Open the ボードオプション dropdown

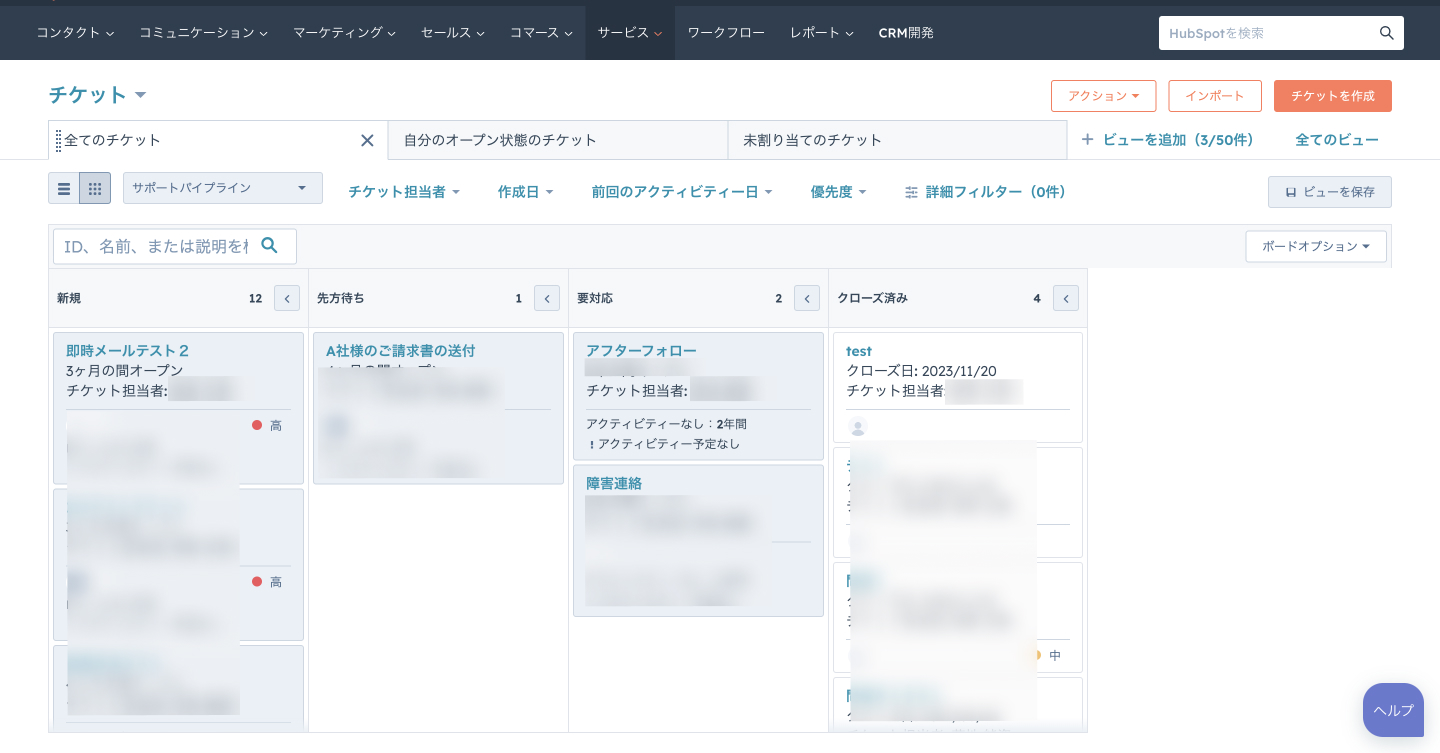pos(1316,246)
